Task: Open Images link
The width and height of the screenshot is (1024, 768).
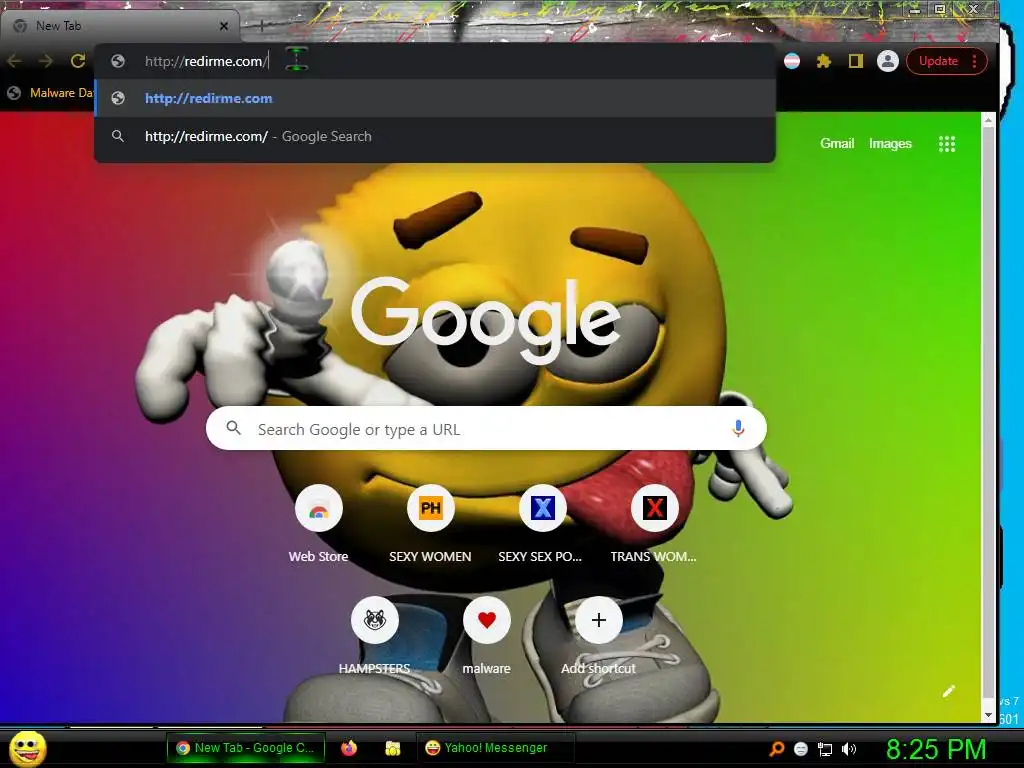Action: click(890, 144)
